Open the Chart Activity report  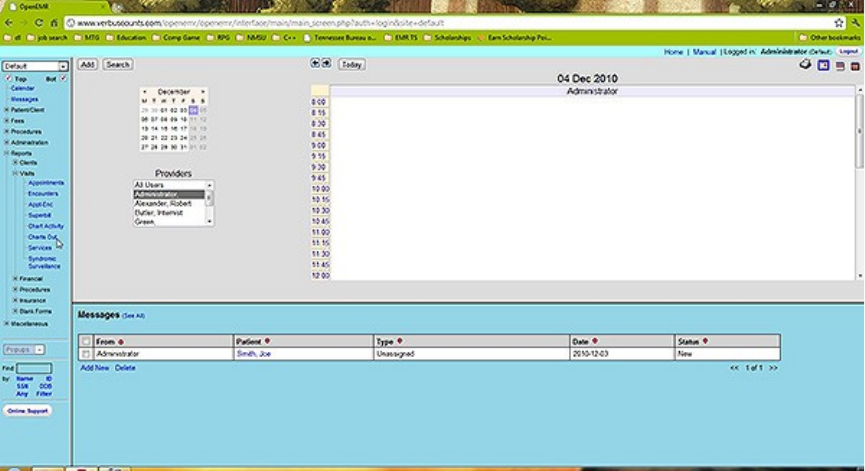(46, 226)
